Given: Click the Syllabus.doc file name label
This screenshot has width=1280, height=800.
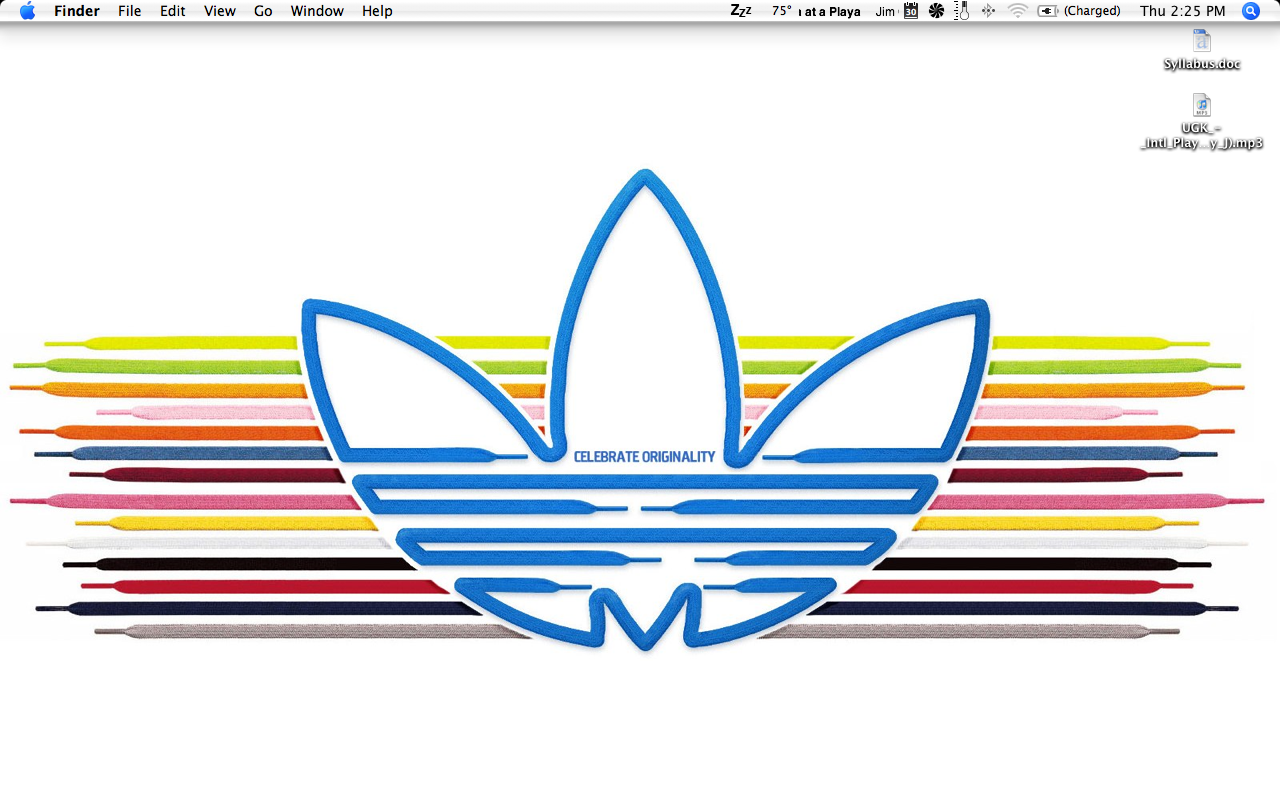Looking at the screenshot, I should 1202,64.
